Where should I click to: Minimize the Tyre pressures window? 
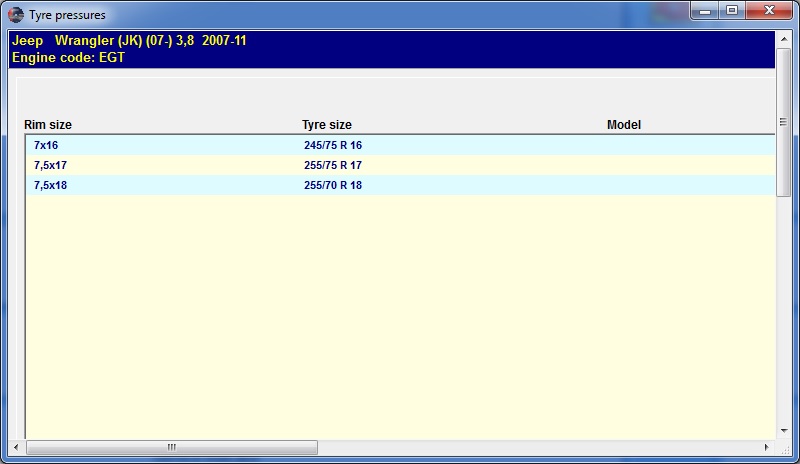pyautogui.click(x=705, y=12)
